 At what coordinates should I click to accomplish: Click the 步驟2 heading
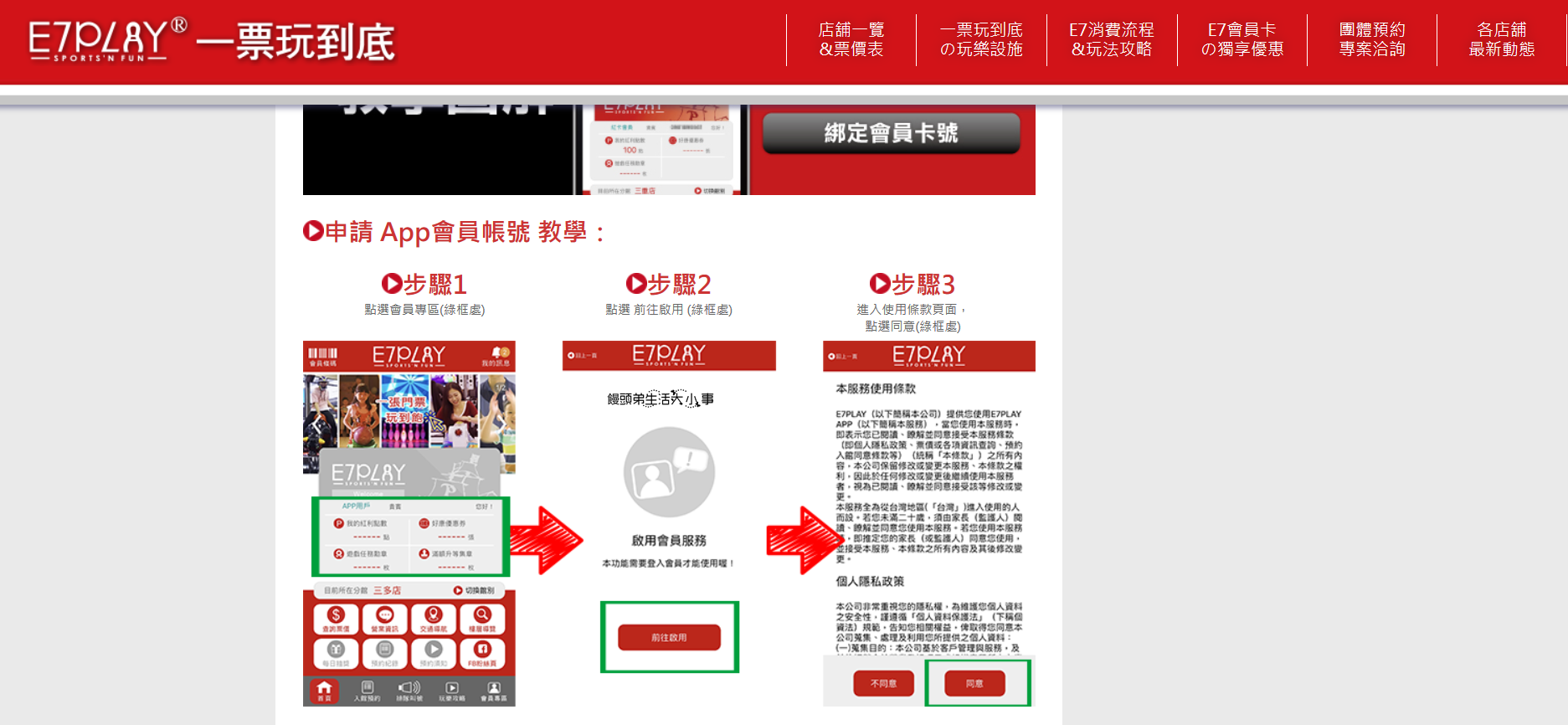pyautogui.click(x=668, y=284)
